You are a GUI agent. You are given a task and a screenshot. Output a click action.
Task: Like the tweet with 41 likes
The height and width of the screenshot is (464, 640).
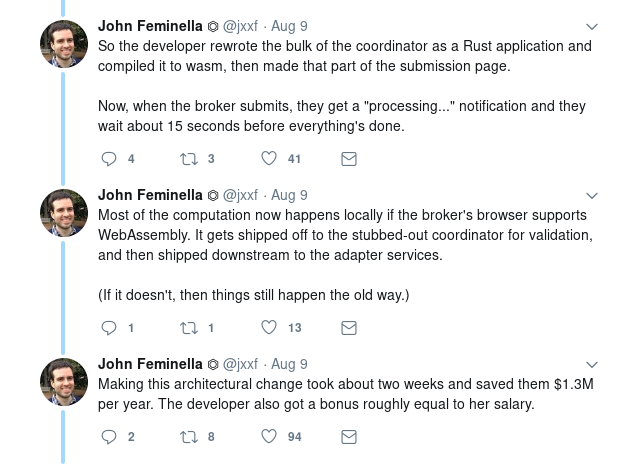pos(268,158)
